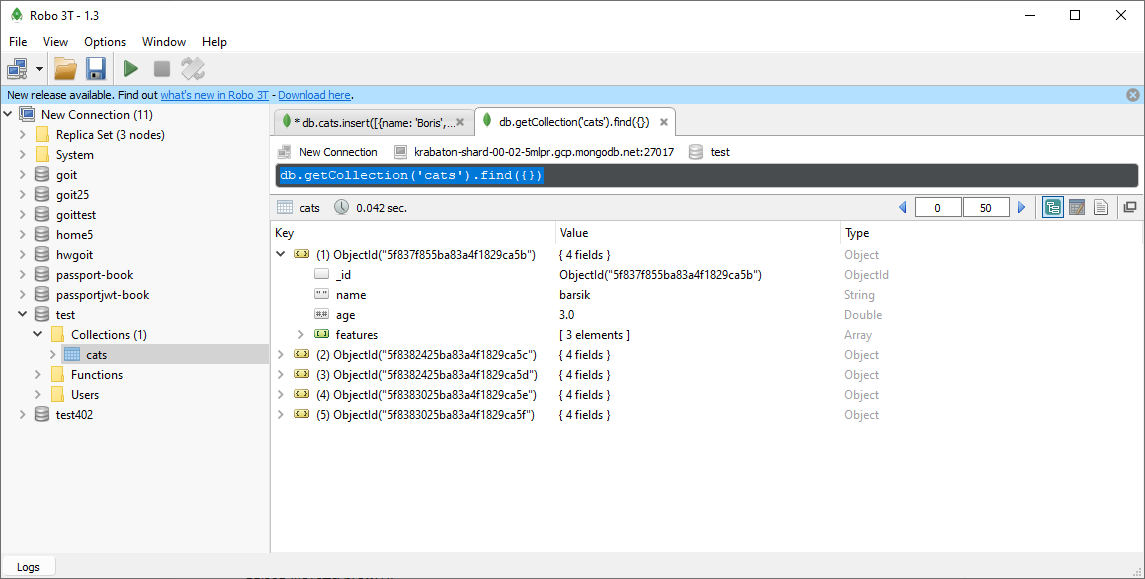The height and width of the screenshot is (579, 1145).
Task: Collapse the Collections (1) folder
Action: click(38, 334)
